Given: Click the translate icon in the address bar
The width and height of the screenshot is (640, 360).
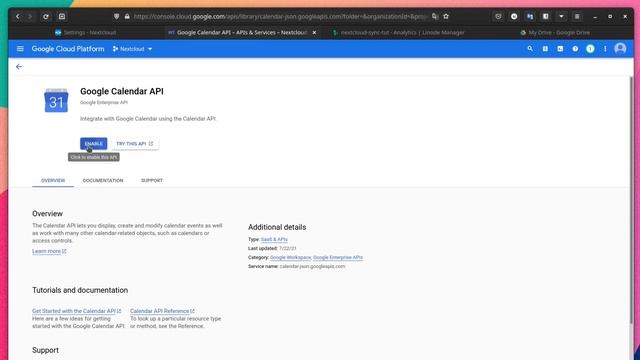Looking at the screenshot, I should click(x=435, y=16).
